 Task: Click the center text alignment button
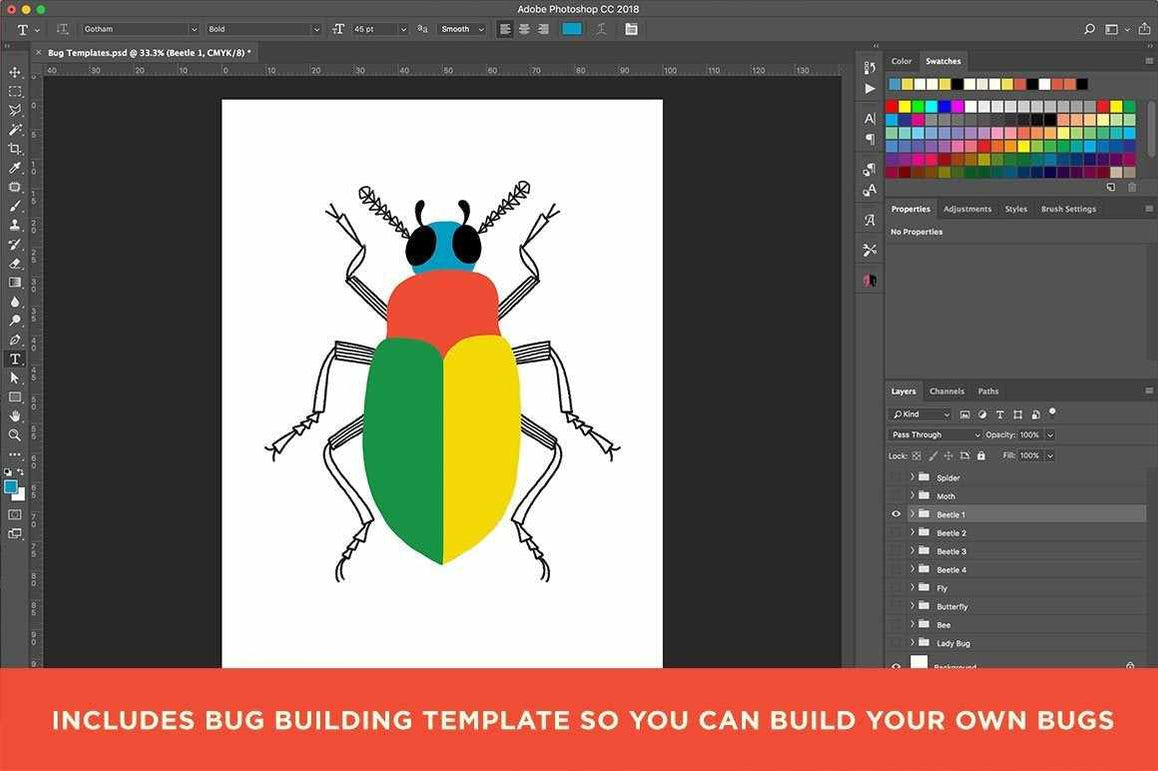[524, 29]
